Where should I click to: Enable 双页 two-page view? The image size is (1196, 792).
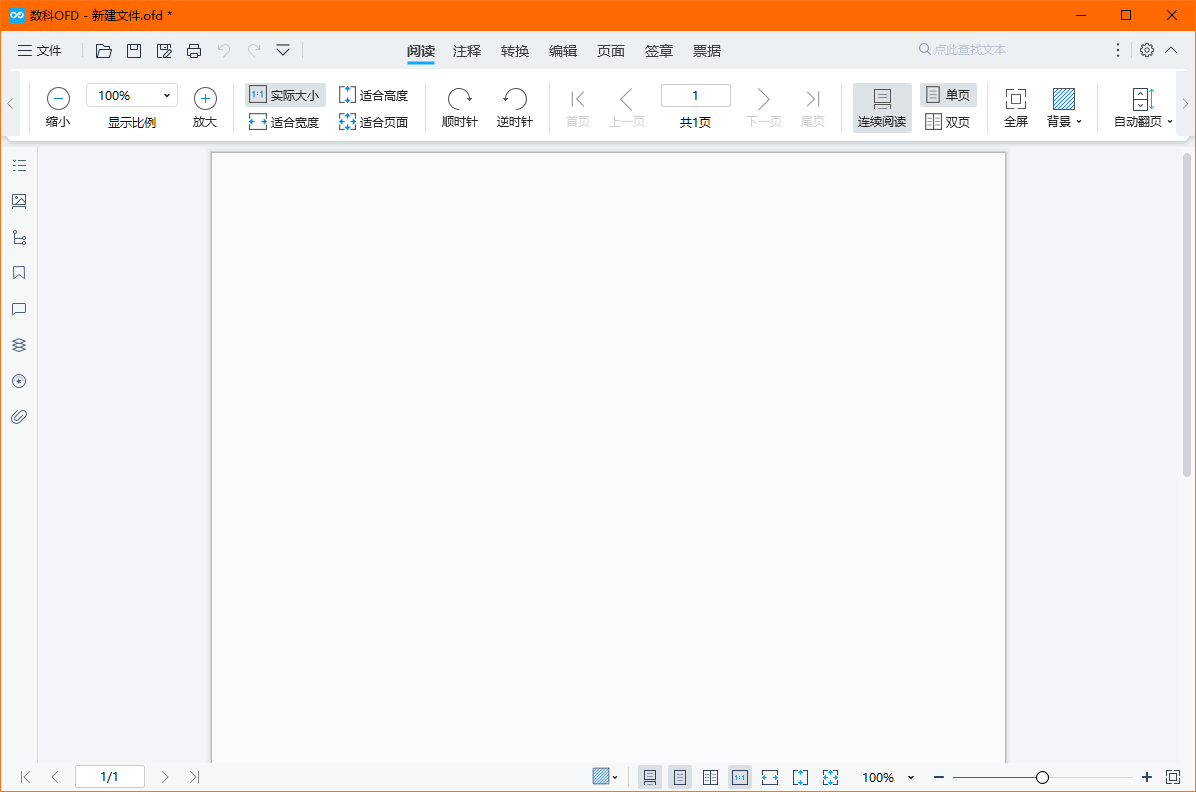946,123
